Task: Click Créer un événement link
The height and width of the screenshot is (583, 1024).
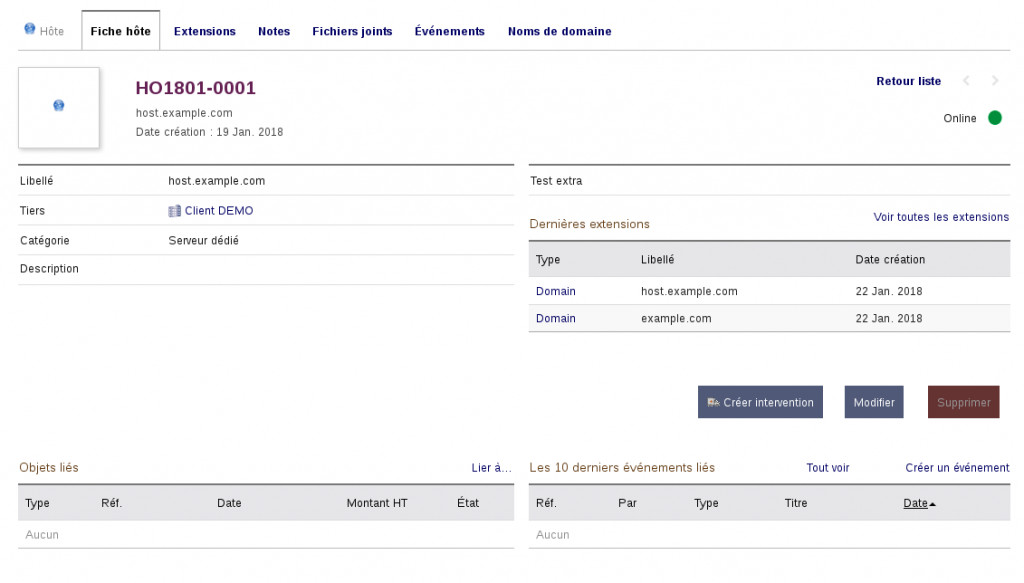Action: (957, 467)
